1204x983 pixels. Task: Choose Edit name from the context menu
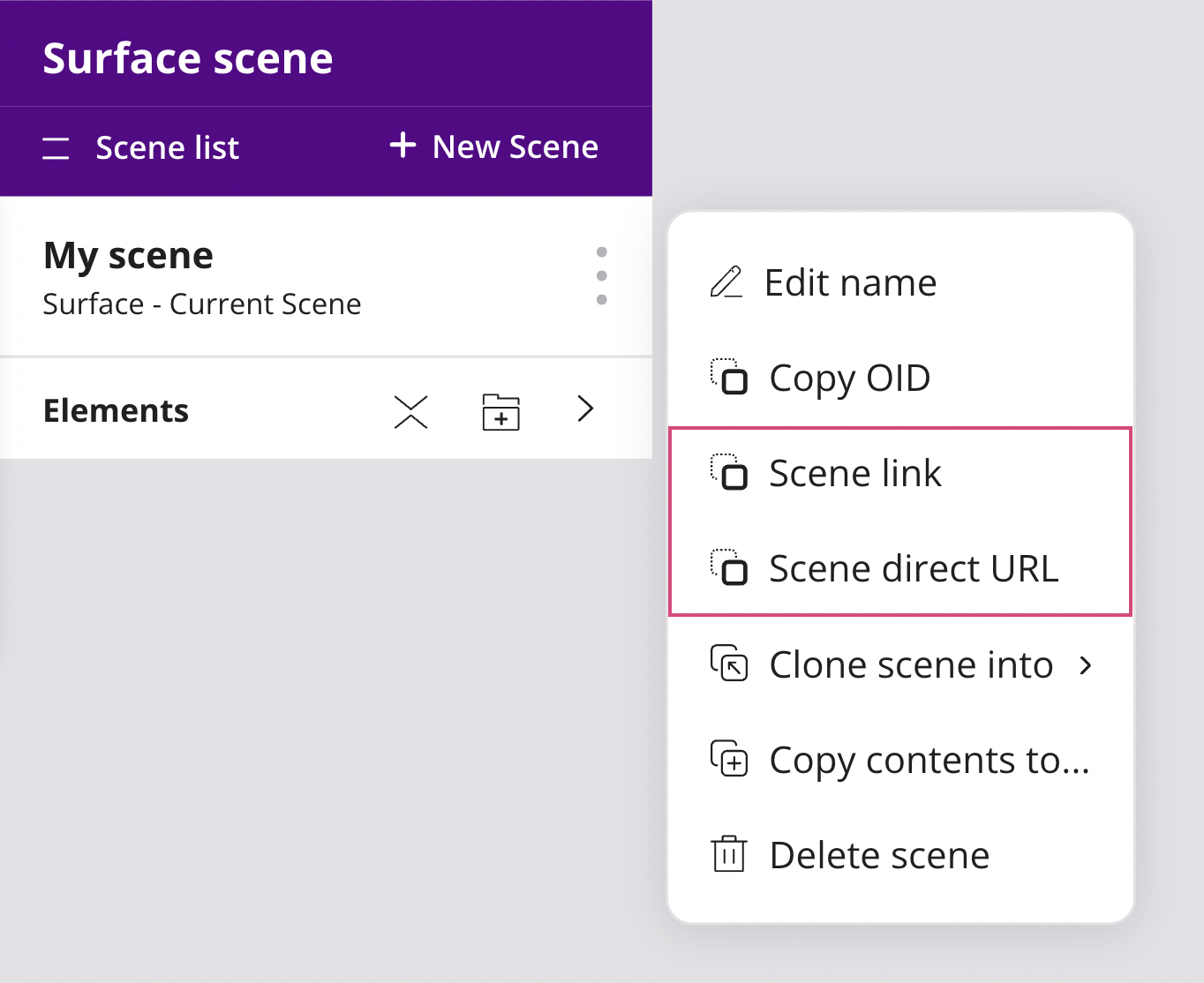(900, 282)
